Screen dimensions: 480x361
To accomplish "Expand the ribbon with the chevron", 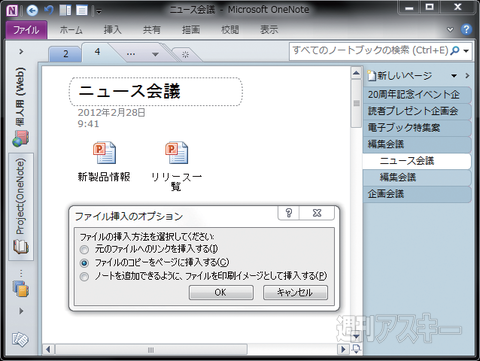I will pos(450,30).
